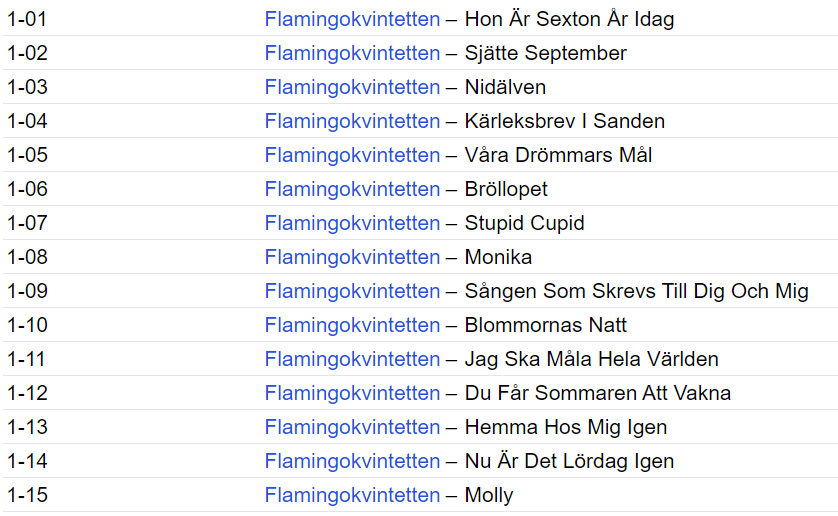Screen dimensions: 838x516
Task: Open artist link on track 1-09
Action: click(x=352, y=291)
